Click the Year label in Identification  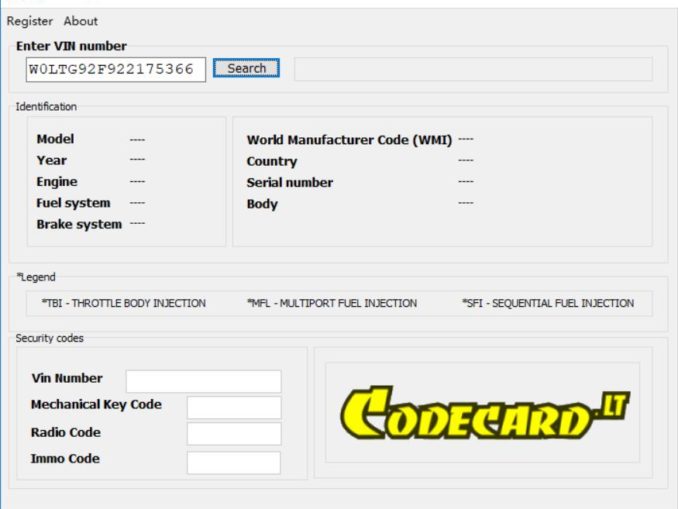click(51, 160)
